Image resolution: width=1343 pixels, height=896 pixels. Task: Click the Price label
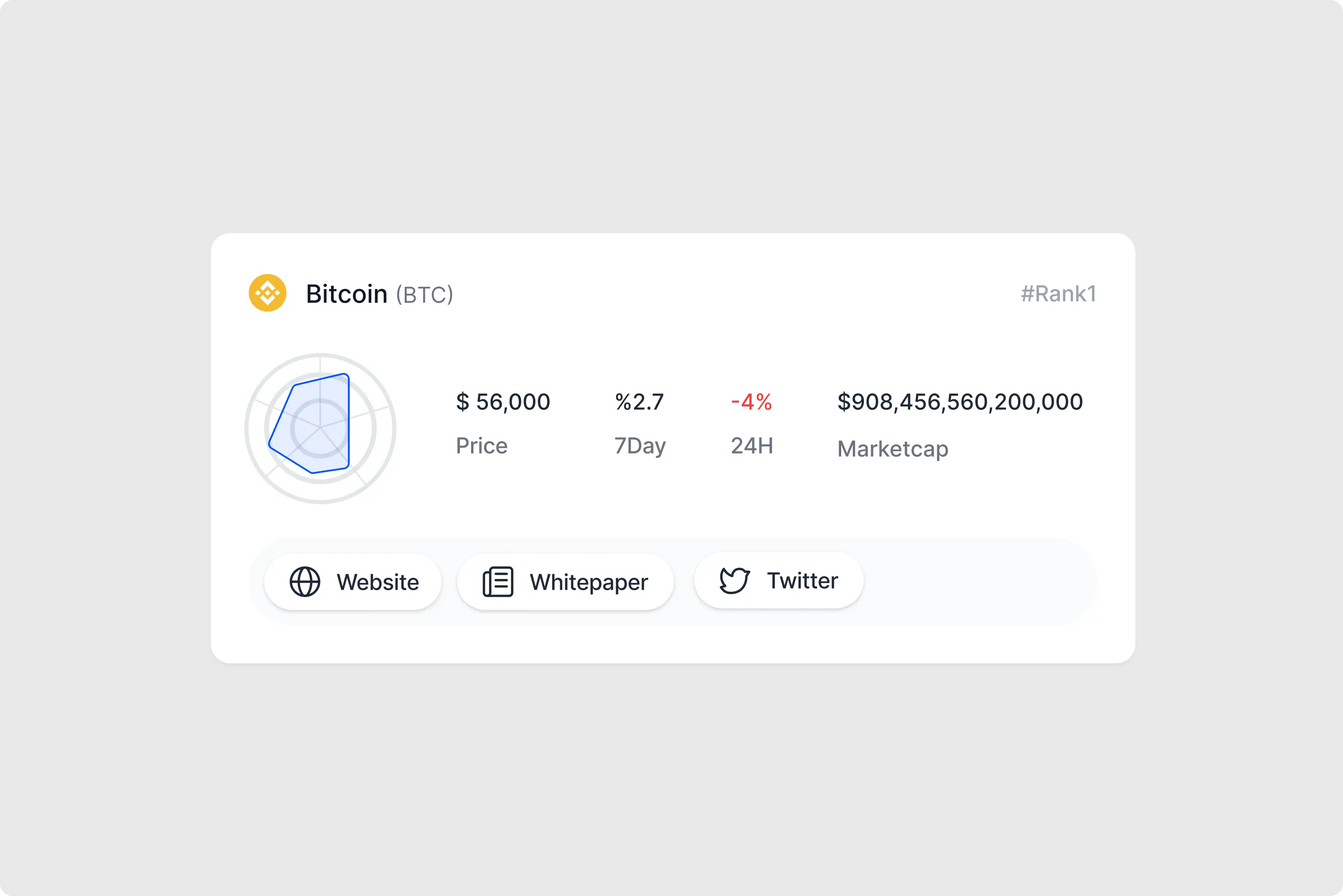click(481, 446)
